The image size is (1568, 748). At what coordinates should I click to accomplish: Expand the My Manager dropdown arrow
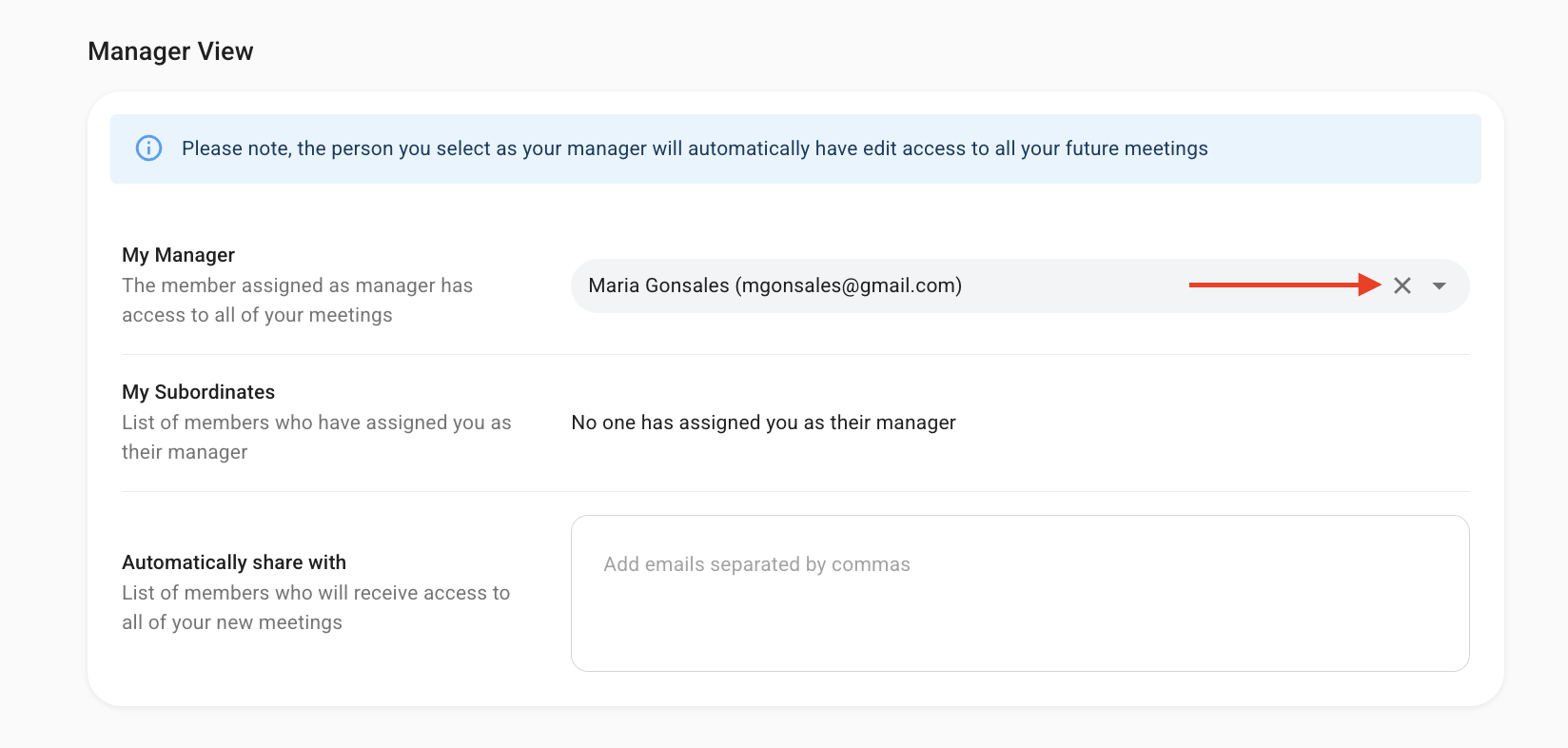point(1439,285)
